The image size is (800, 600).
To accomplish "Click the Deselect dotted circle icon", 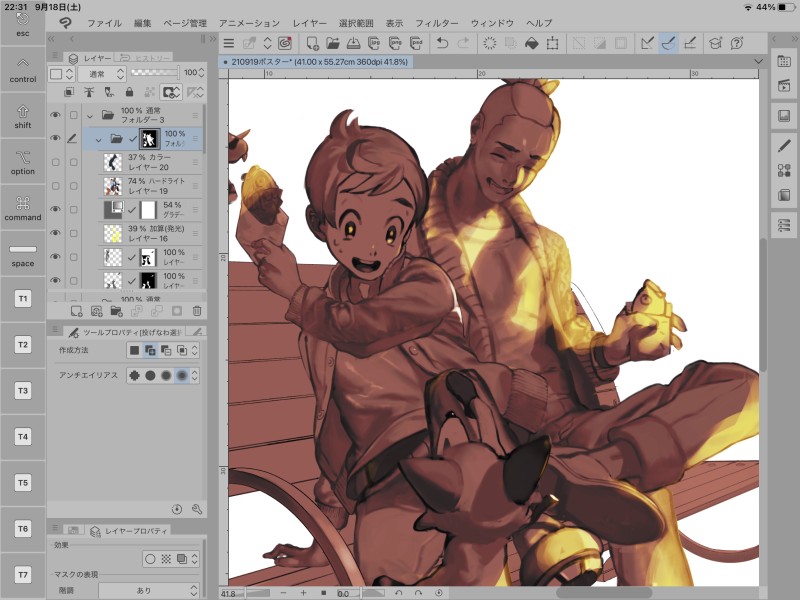I will (x=490, y=43).
